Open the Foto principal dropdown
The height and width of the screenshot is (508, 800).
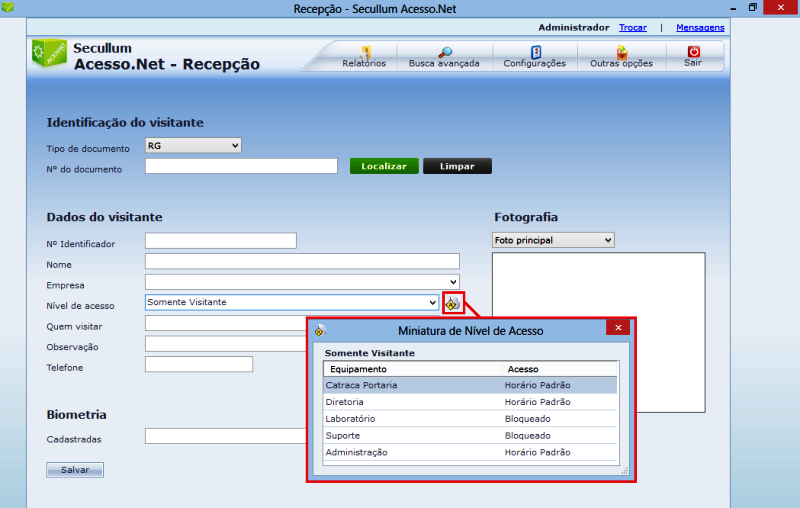[553, 240]
